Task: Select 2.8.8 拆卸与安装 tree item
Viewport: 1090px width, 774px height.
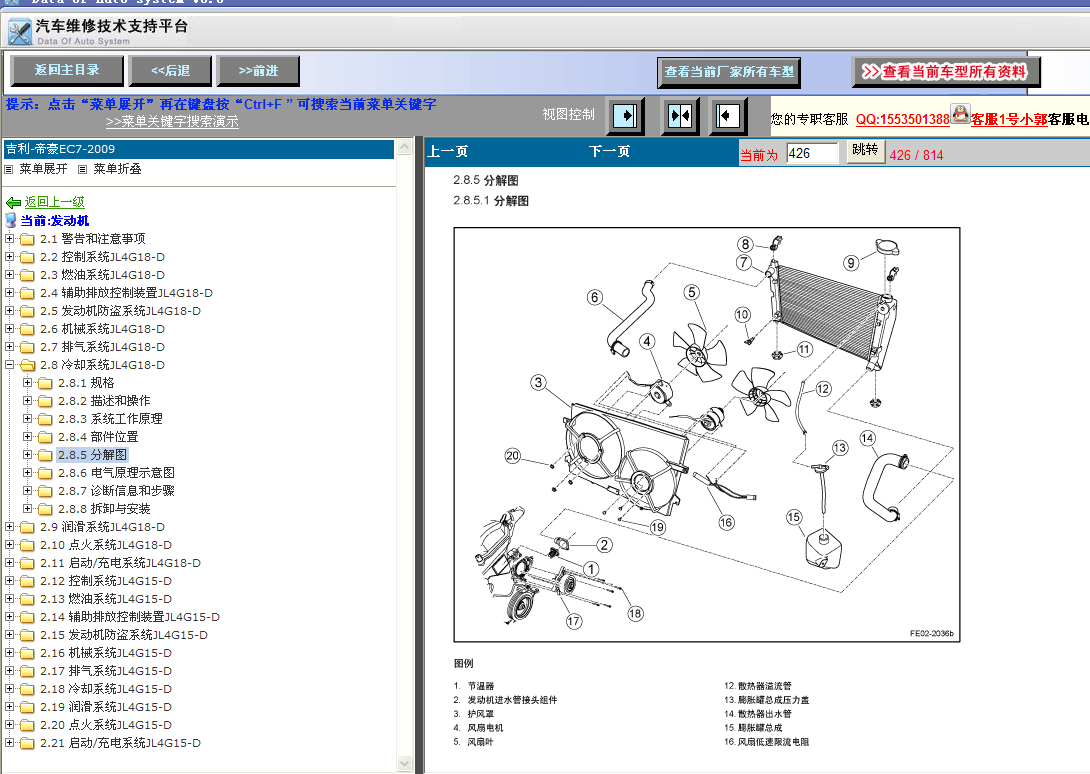Action: pos(104,509)
